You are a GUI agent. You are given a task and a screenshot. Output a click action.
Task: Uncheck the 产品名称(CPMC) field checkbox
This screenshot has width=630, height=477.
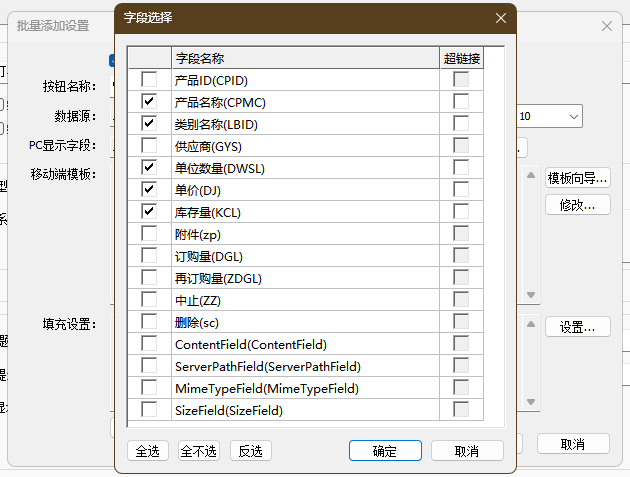coord(149,101)
